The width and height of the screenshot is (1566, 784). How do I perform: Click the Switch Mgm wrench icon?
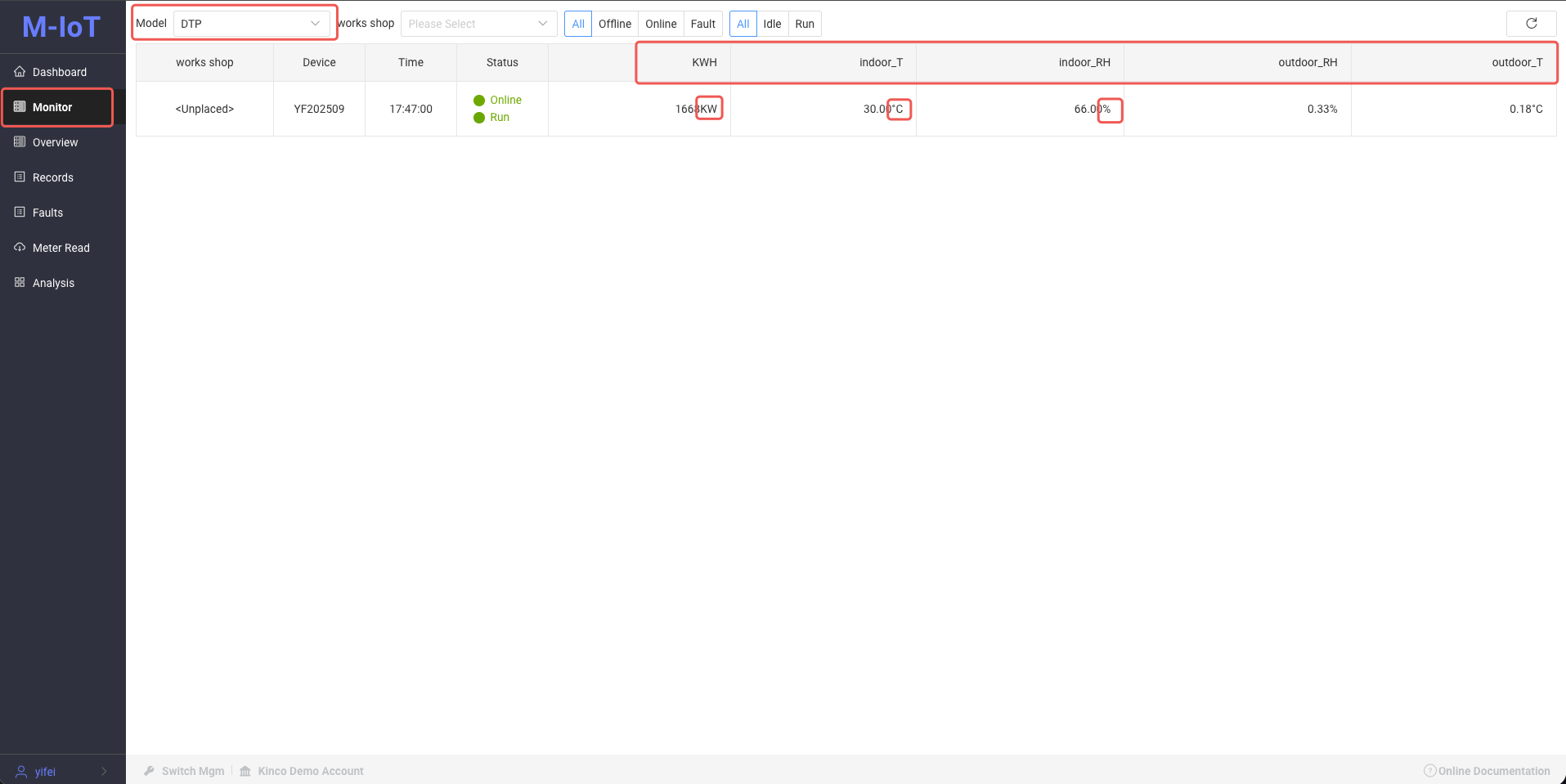[150, 771]
